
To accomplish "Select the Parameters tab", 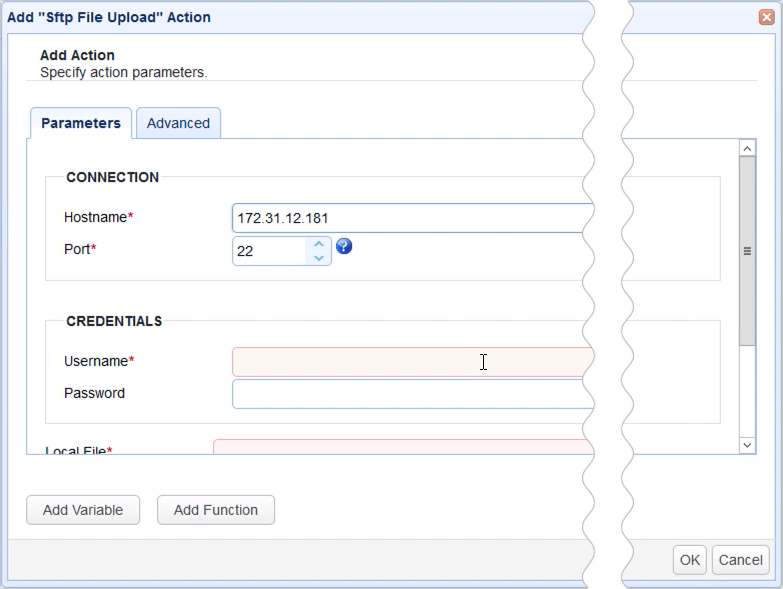I will pyautogui.click(x=81, y=123).
